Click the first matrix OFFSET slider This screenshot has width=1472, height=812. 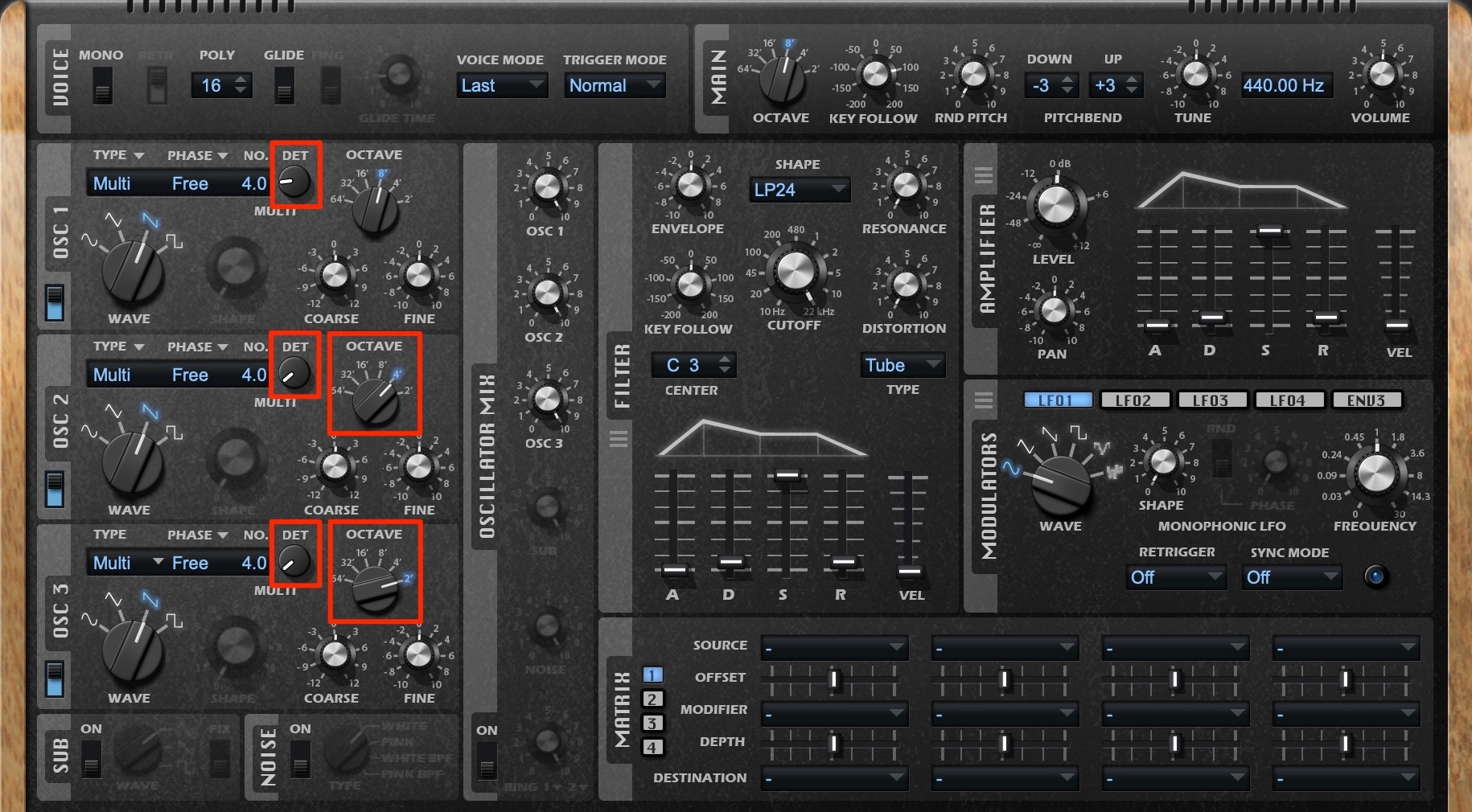coord(834,680)
